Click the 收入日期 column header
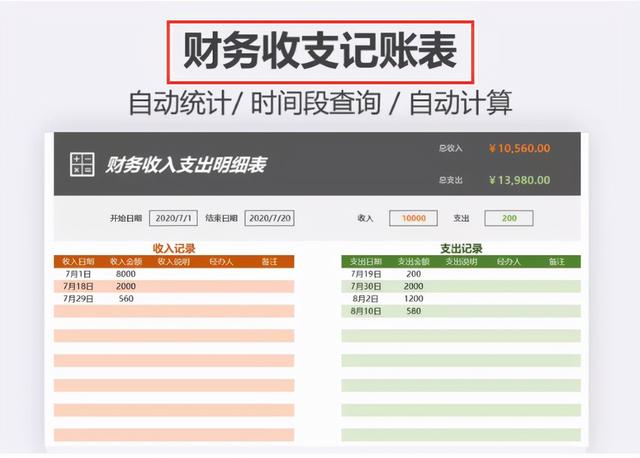The image size is (640, 458). pos(78,262)
